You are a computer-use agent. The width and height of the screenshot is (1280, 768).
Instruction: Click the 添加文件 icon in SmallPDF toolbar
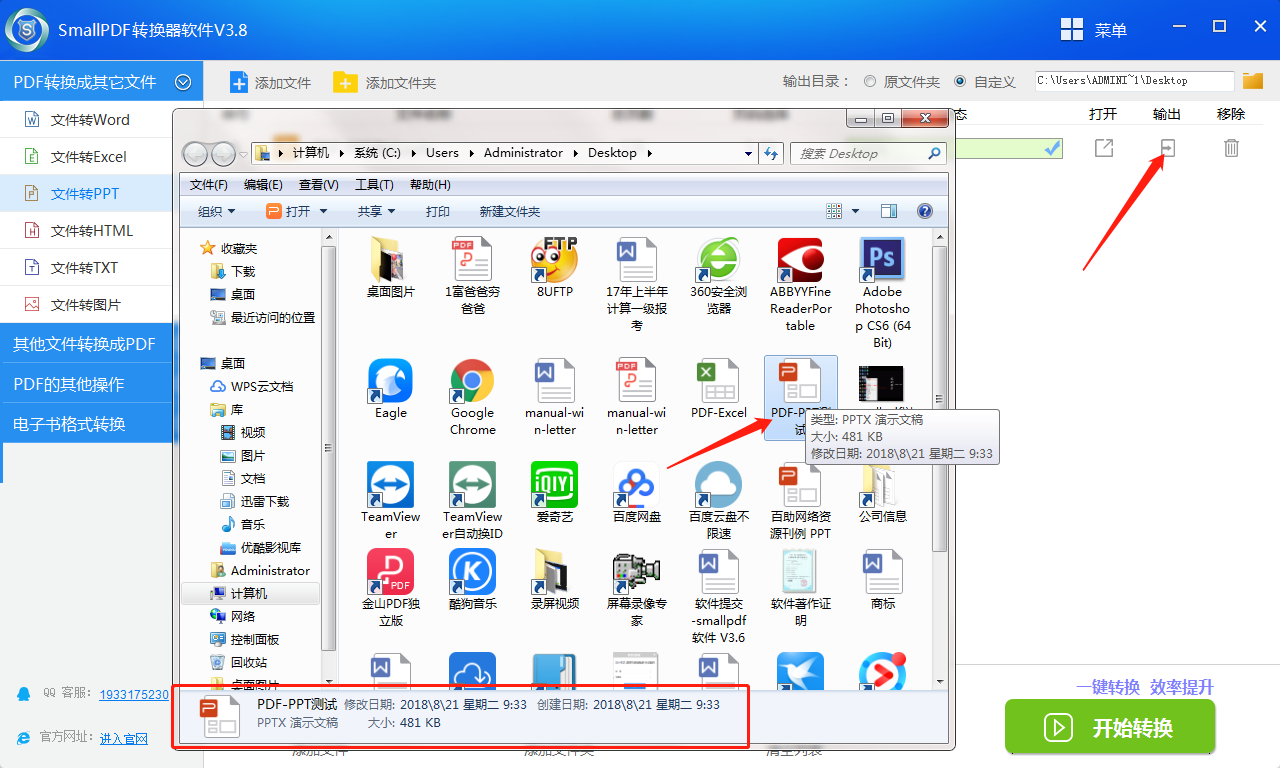pyautogui.click(x=239, y=82)
